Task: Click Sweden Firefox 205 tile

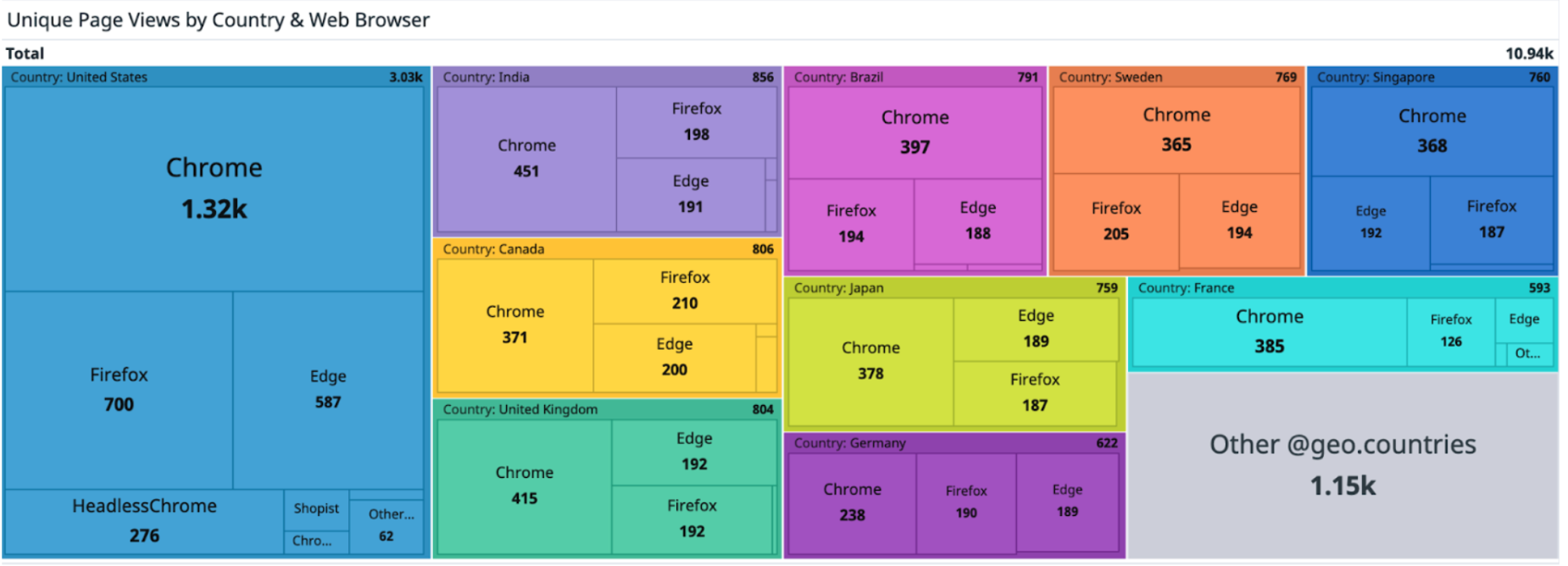Action: pos(1116,221)
